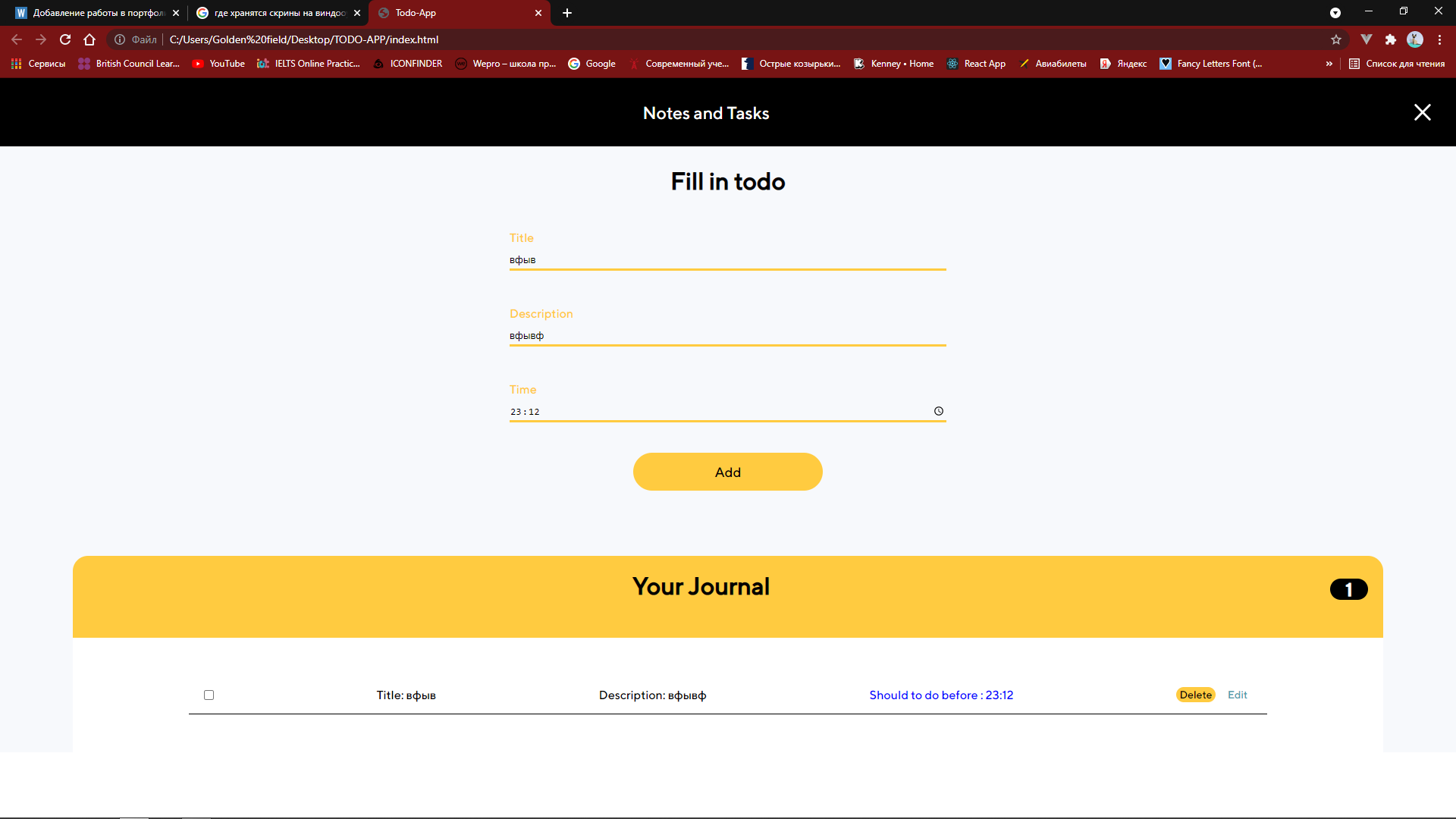
Task: Open the extensions puzzle icon
Action: click(x=1391, y=39)
